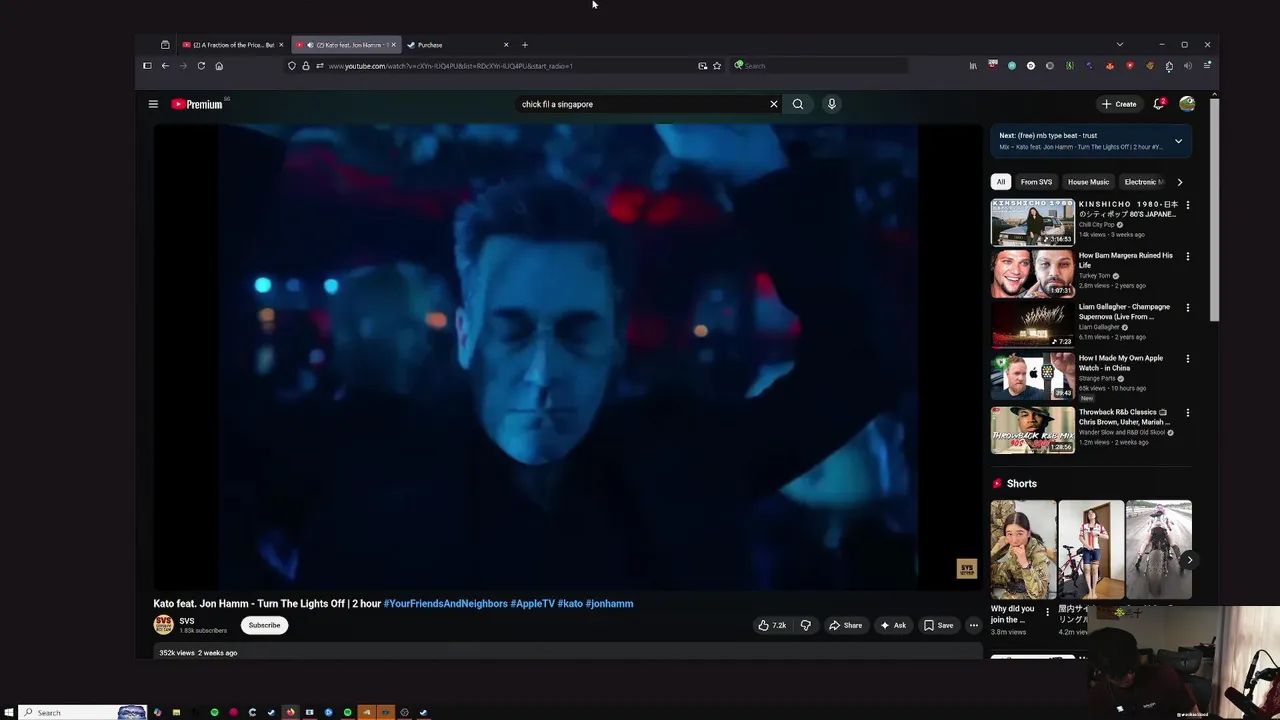Subscribe to the SVS channel
Screen dimensions: 1280x720
click(264, 625)
